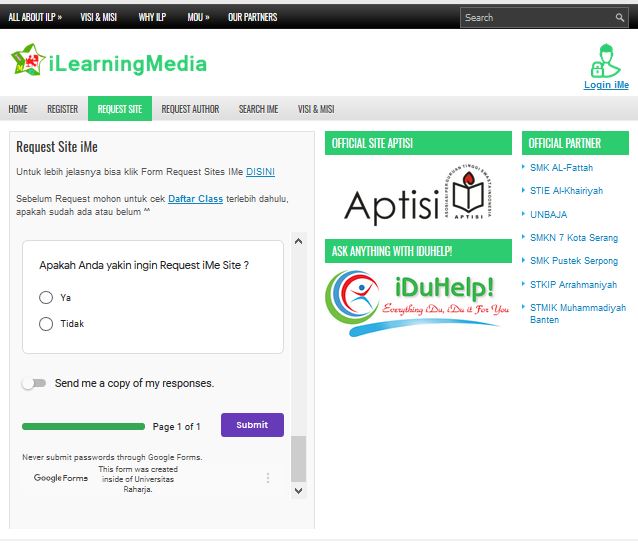
Task: Open SMK AL-Fattah partner link
Action: 561,168
